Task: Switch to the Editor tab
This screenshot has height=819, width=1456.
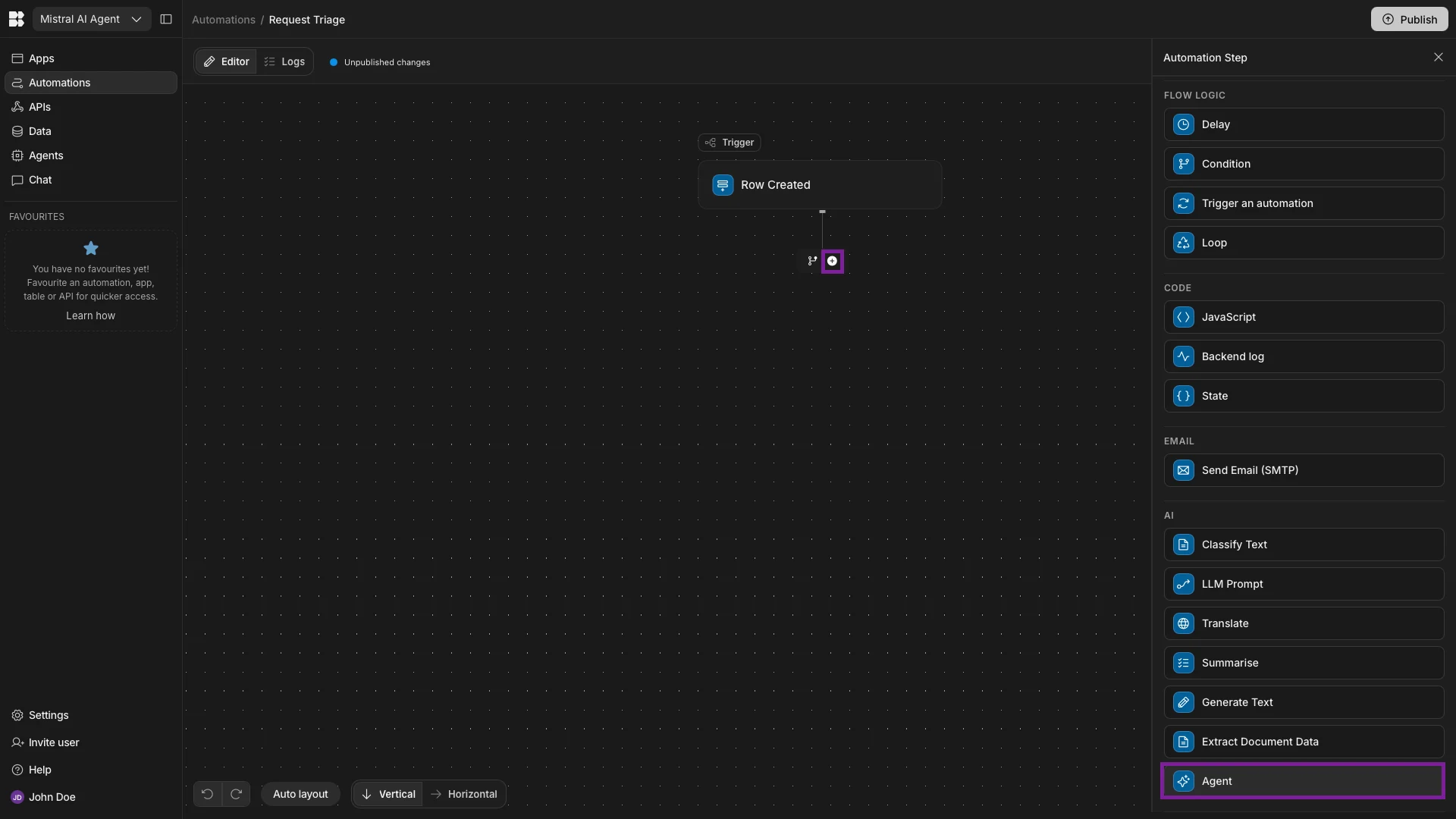Action: point(226,61)
